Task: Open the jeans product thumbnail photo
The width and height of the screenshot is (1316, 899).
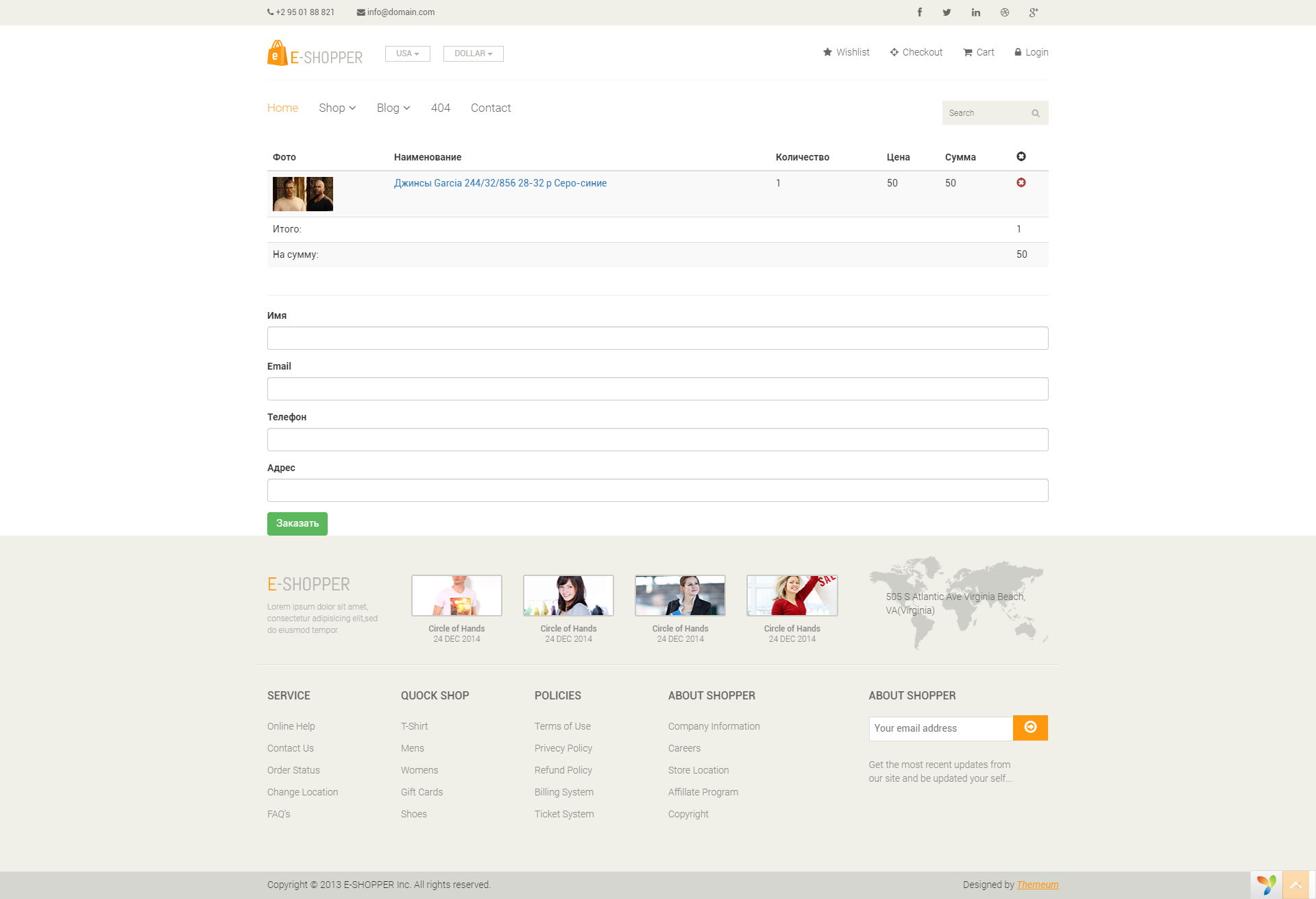Action: (x=302, y=194)
